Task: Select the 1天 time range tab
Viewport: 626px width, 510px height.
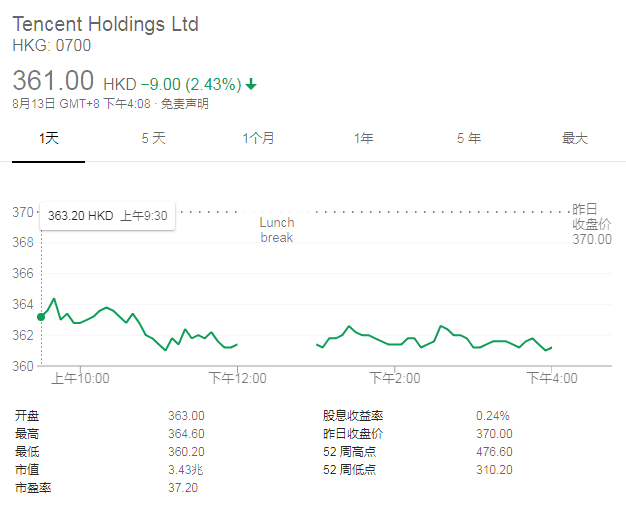Action: click(49, 138)
